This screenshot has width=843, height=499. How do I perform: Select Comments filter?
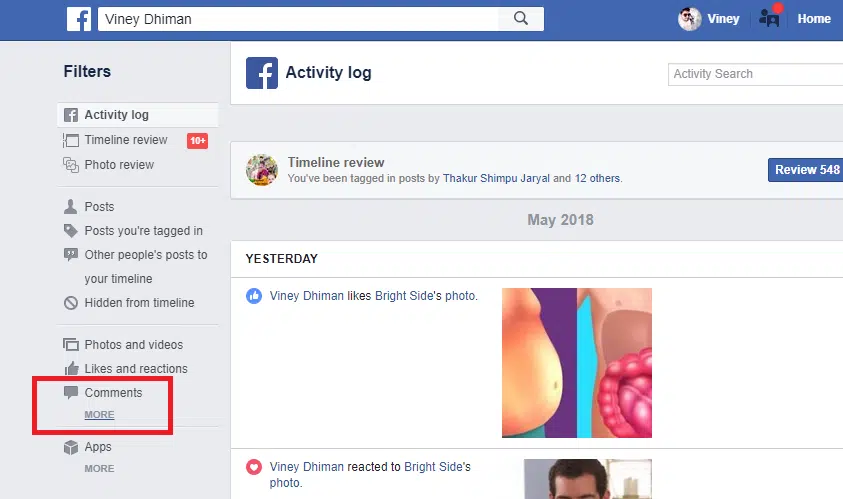click(x=113, y=393)
